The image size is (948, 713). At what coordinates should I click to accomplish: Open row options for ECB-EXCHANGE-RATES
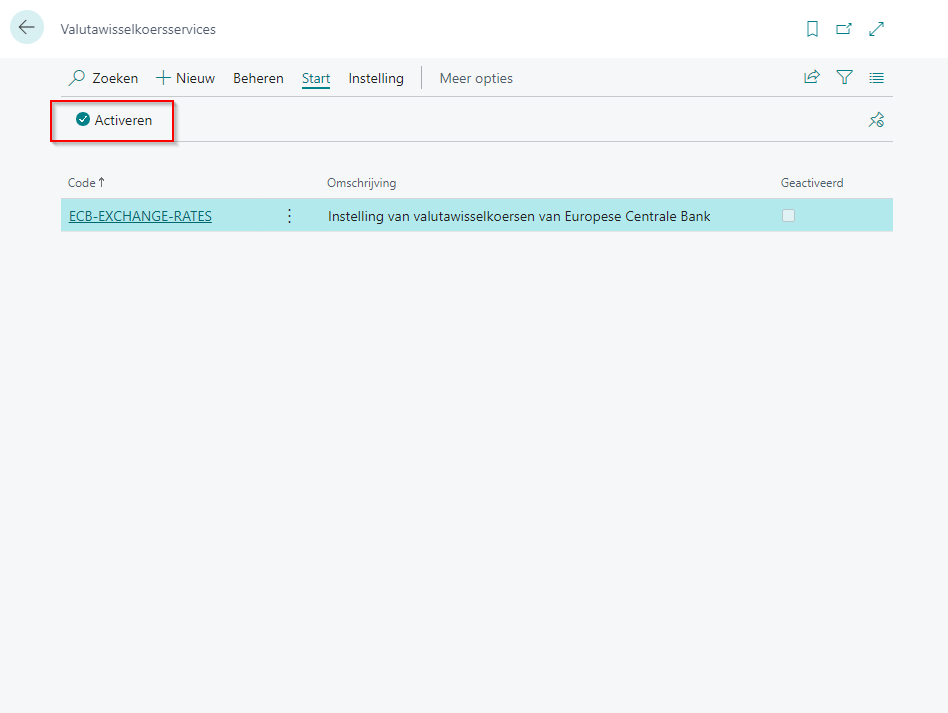coord(289,216)
